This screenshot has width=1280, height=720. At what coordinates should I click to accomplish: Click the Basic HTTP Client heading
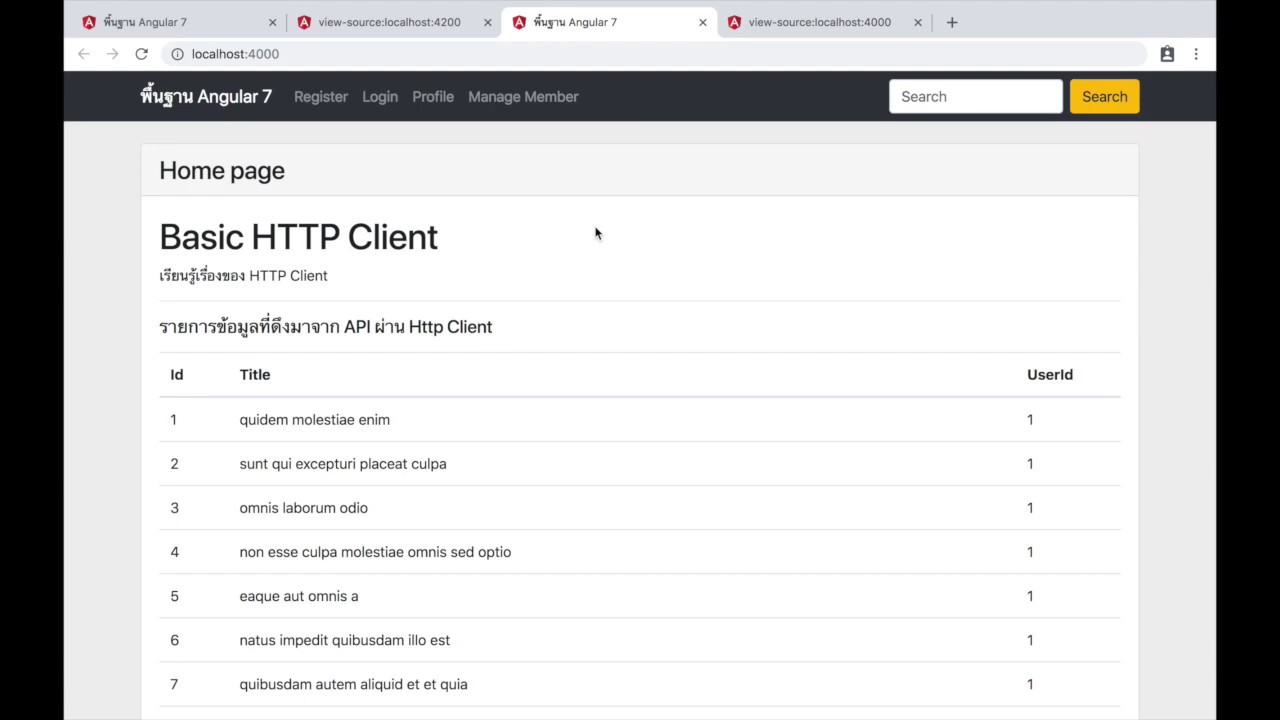click(x=298, y=237)
